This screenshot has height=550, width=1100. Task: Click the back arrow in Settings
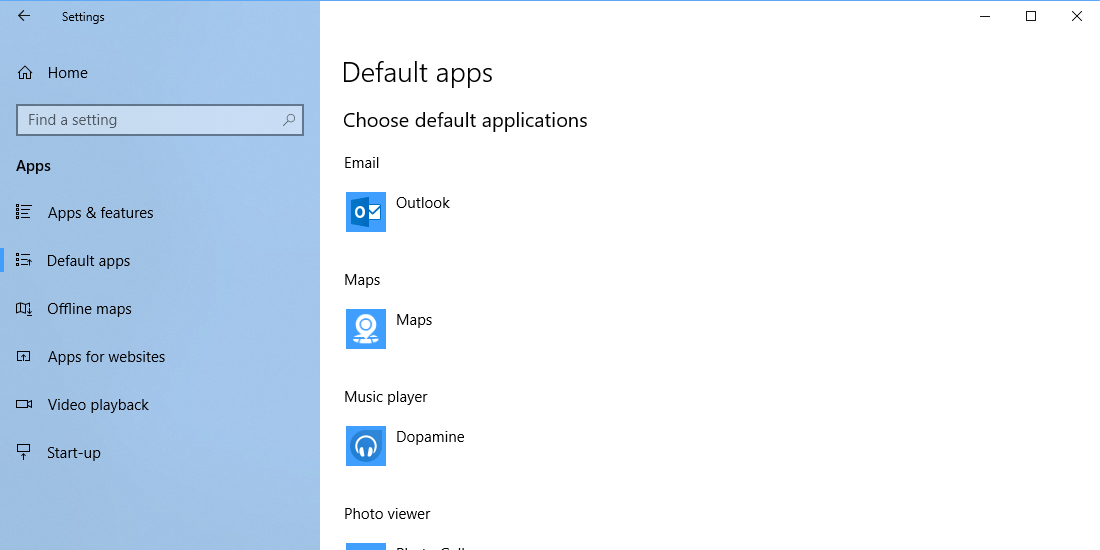pyautogui.click(x=24, y=15)
